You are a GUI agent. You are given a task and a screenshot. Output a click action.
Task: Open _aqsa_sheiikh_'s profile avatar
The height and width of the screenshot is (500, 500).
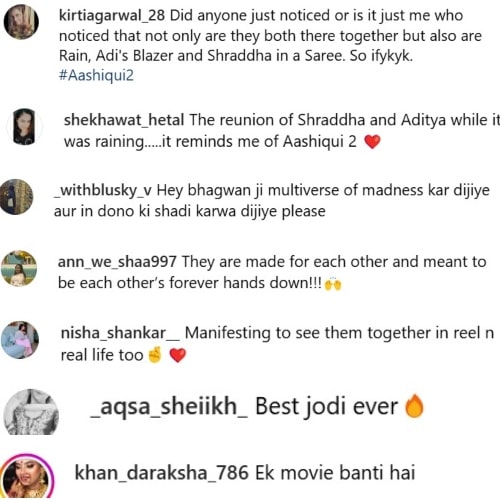31,412
